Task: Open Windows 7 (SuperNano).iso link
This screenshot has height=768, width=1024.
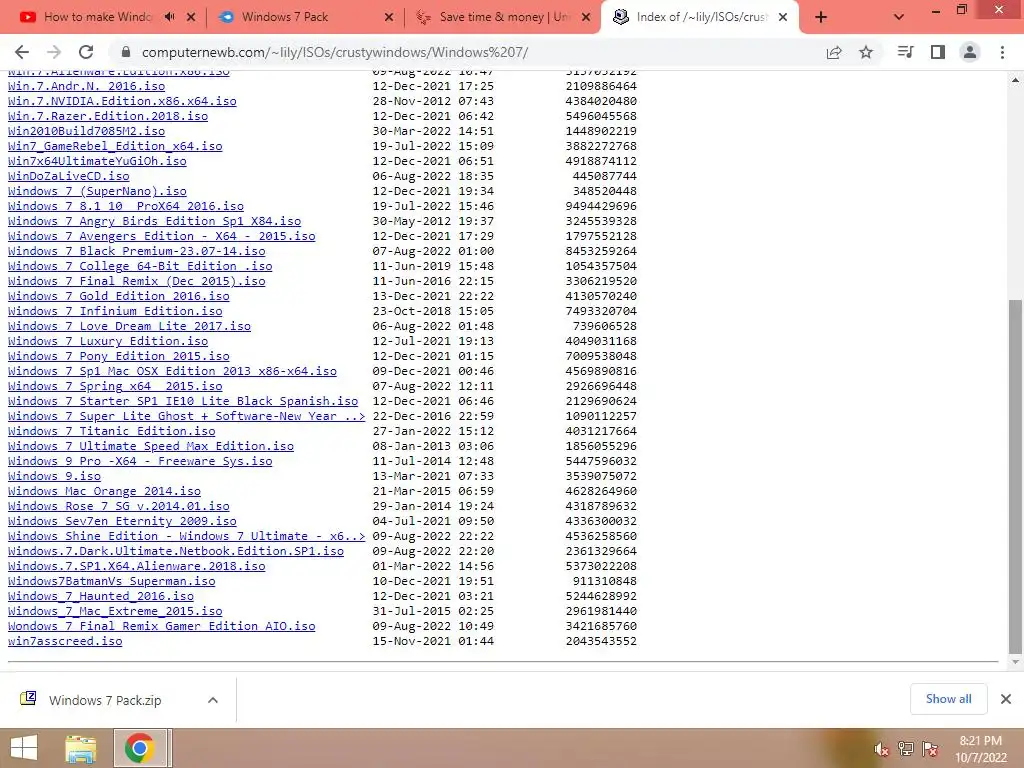Action: pyautogui.click(x=97, y=191)
